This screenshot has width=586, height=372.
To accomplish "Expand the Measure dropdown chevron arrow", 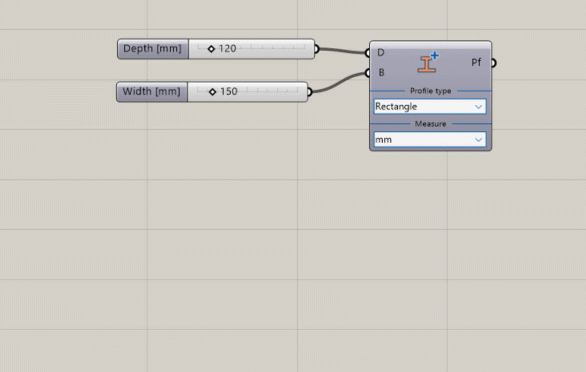I will (478, 140).
